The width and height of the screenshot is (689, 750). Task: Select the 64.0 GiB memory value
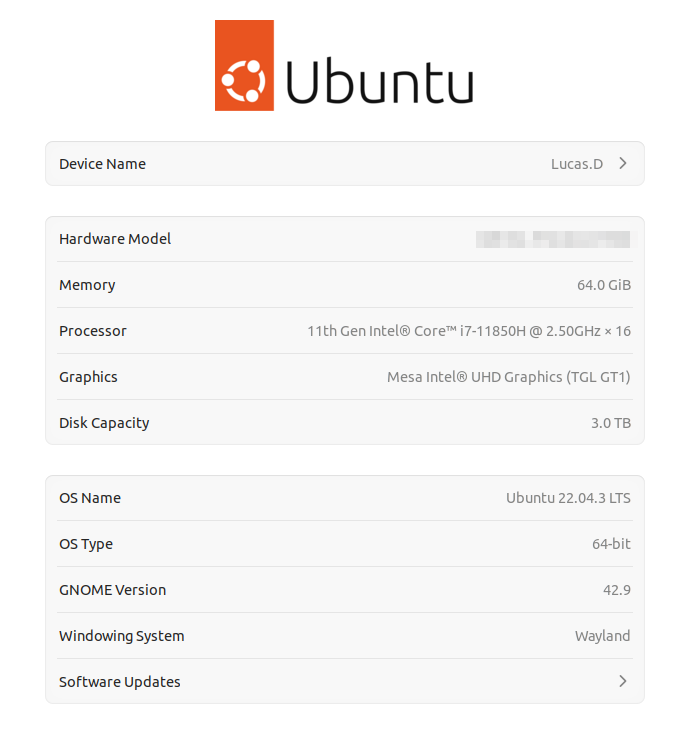point(604,285)
